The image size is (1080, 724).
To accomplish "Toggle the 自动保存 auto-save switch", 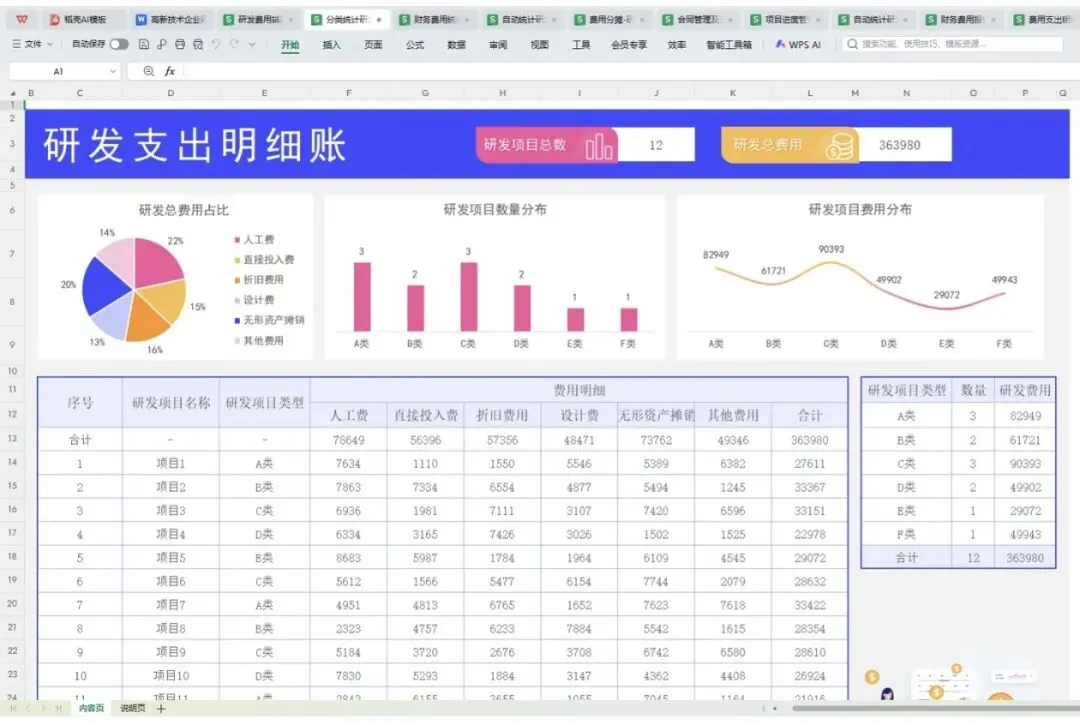I will click(119, 44).
